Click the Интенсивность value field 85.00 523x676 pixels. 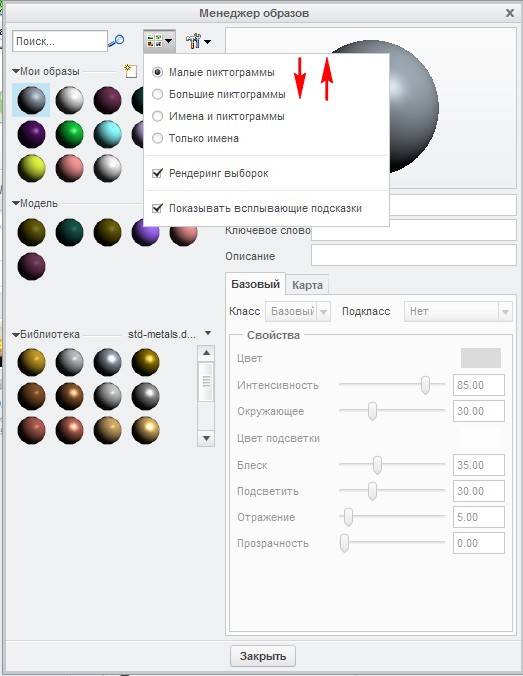(x=479, y=385)
